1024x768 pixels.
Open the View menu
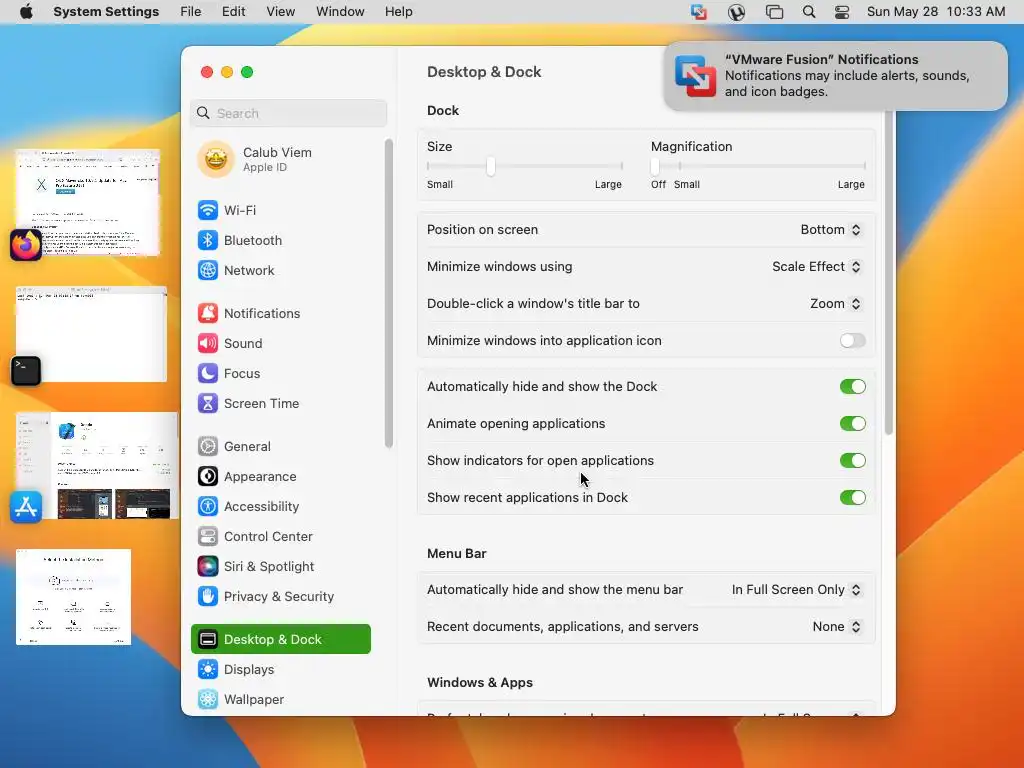[x=280, y=12]
